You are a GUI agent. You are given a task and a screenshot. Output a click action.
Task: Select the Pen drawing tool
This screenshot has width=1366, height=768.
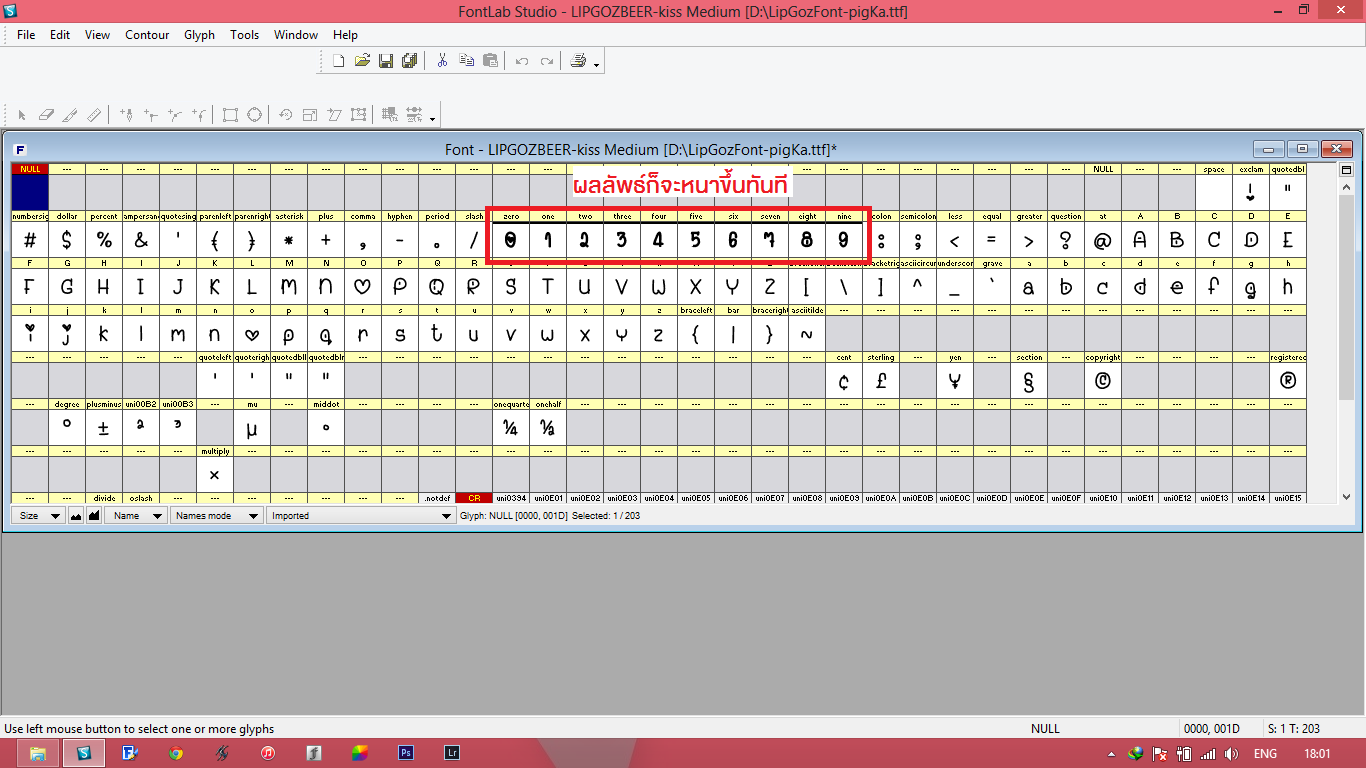point(126,115)
